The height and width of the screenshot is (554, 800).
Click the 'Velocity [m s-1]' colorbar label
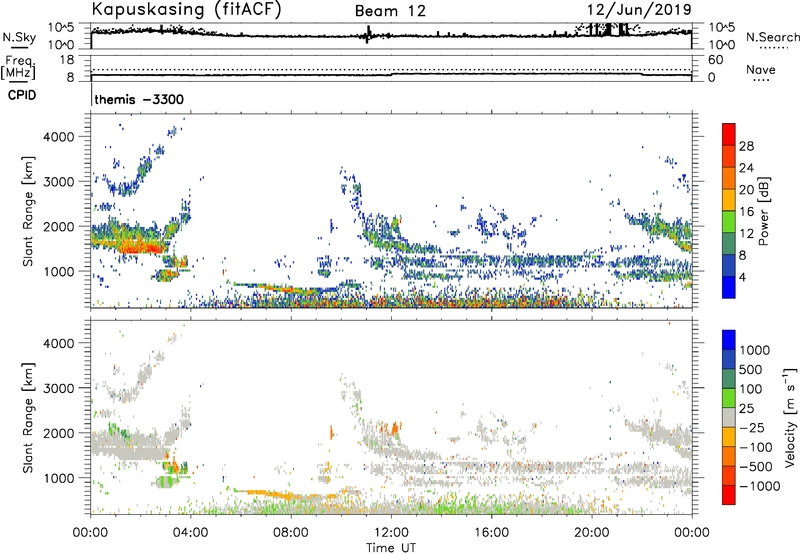point(790,417)
